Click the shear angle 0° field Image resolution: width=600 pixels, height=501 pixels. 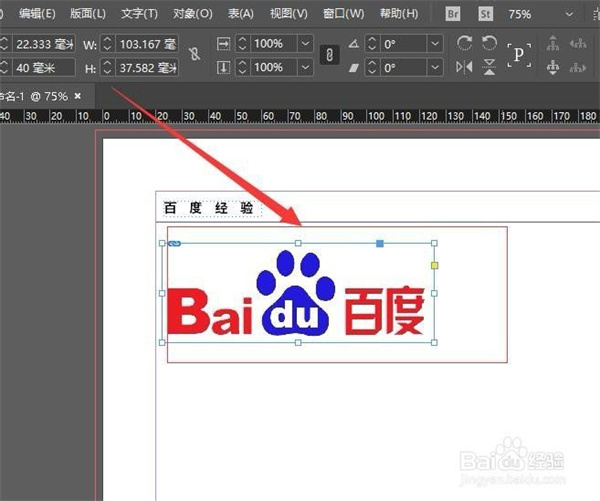point(404,68)
